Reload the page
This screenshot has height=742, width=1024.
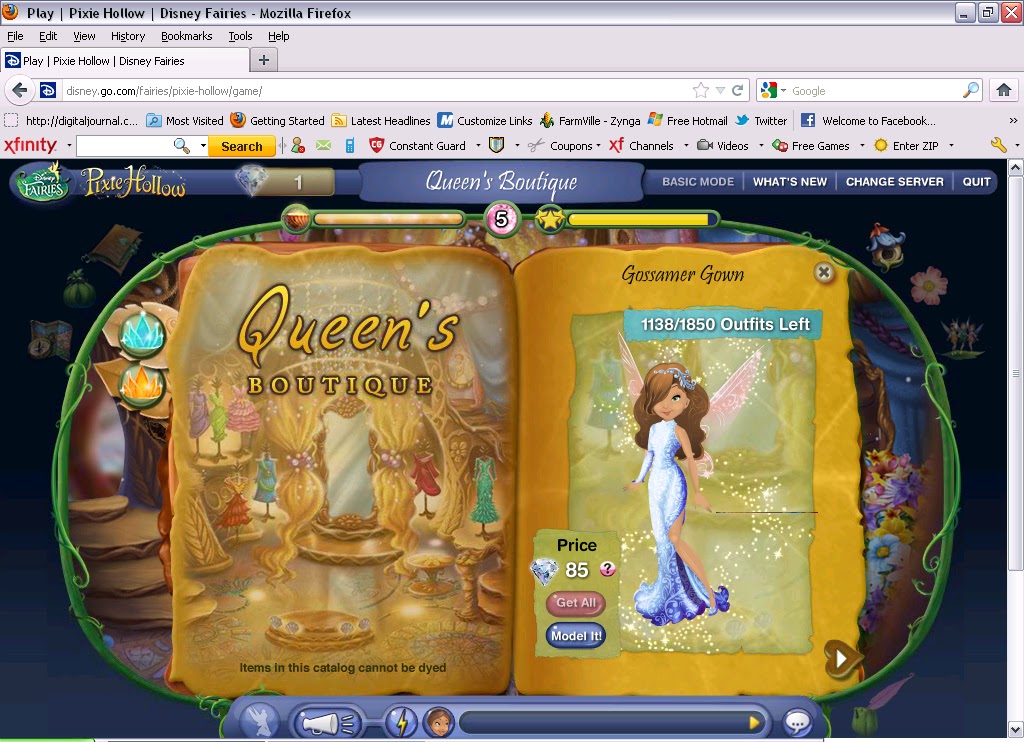737,90
